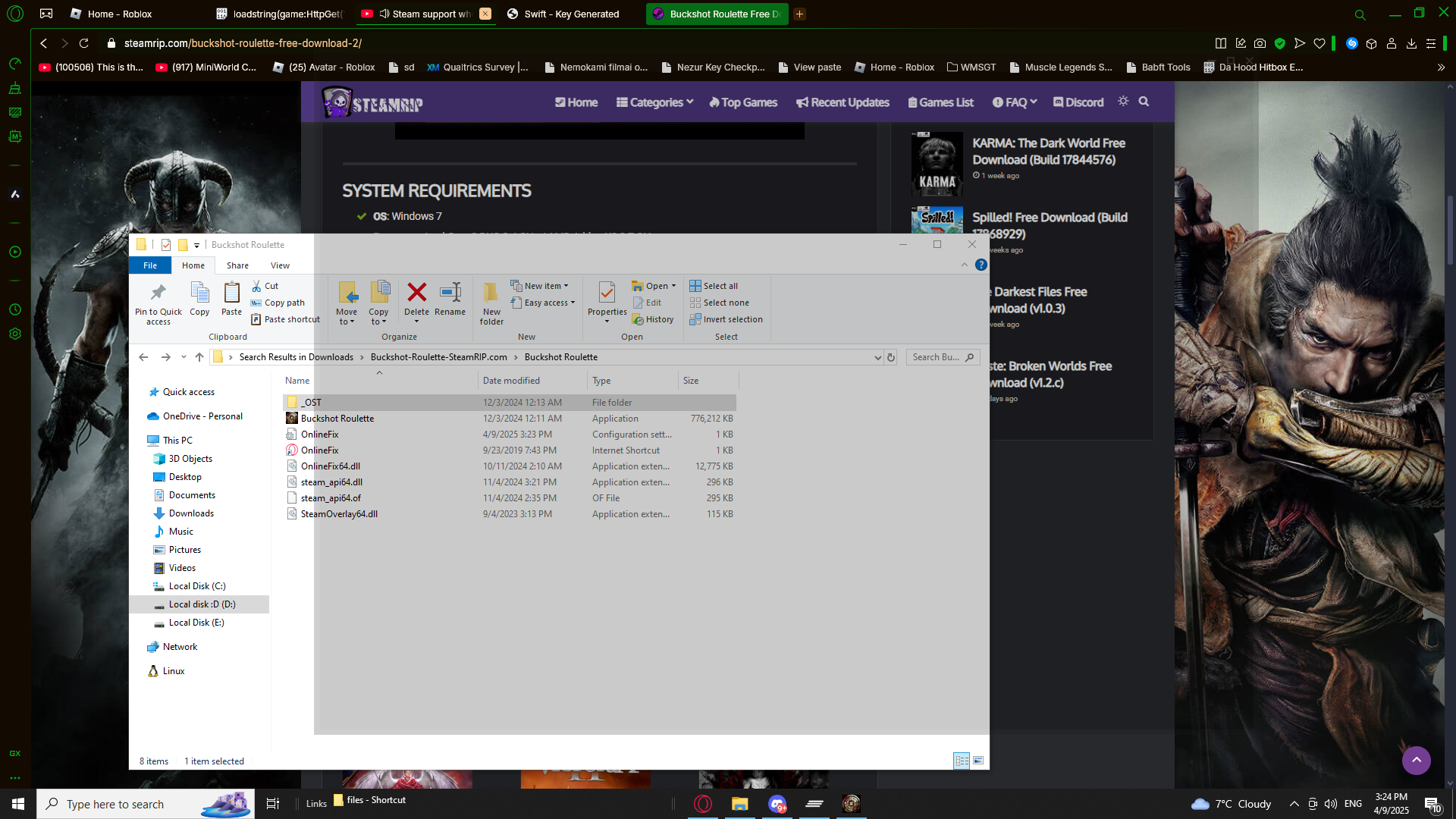Open Windows Start menu
Image resolution: width=1456 pixels, height=819 pixels.
(x=18, y=804)
